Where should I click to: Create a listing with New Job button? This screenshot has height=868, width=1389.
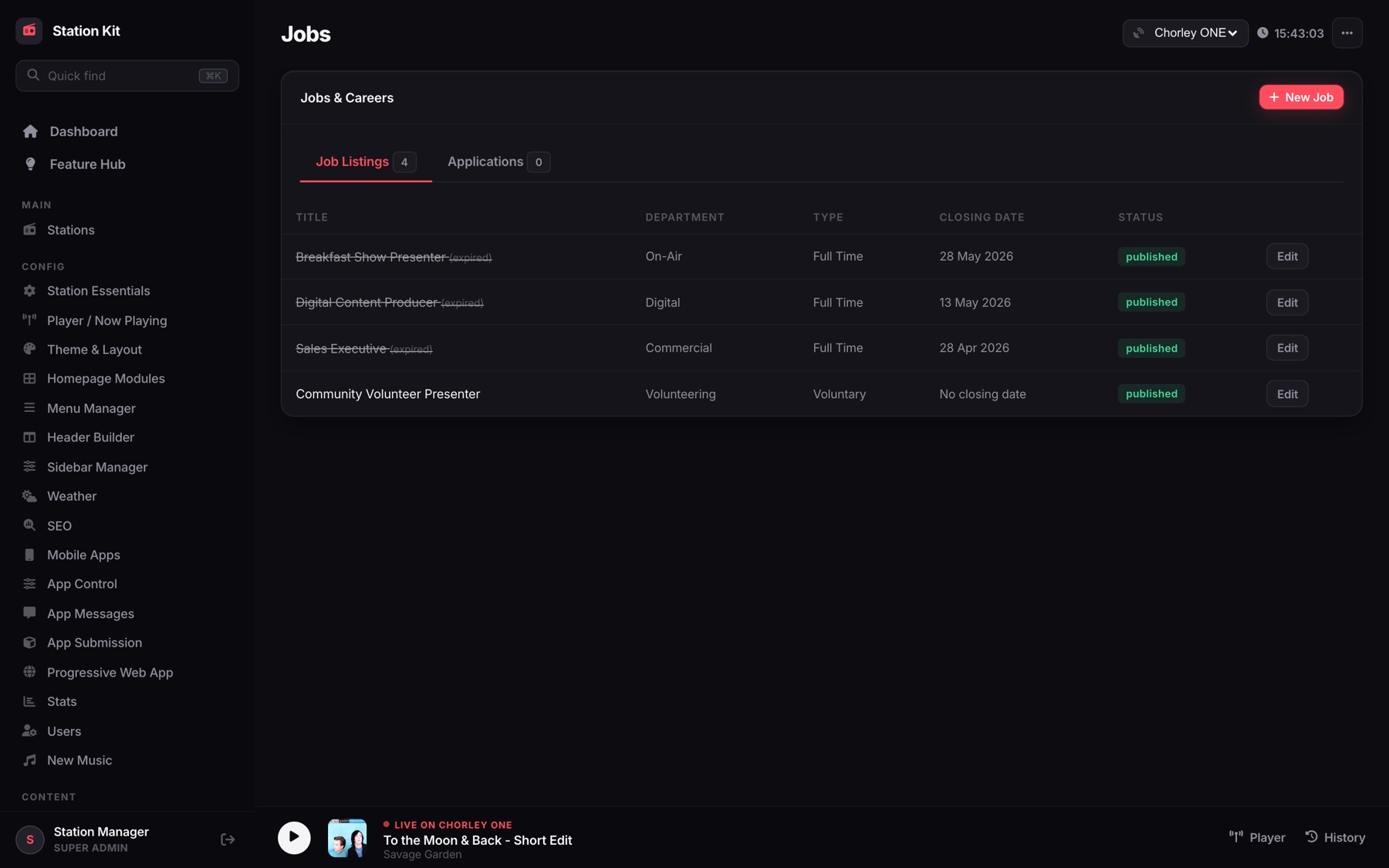coord(1301,97)
